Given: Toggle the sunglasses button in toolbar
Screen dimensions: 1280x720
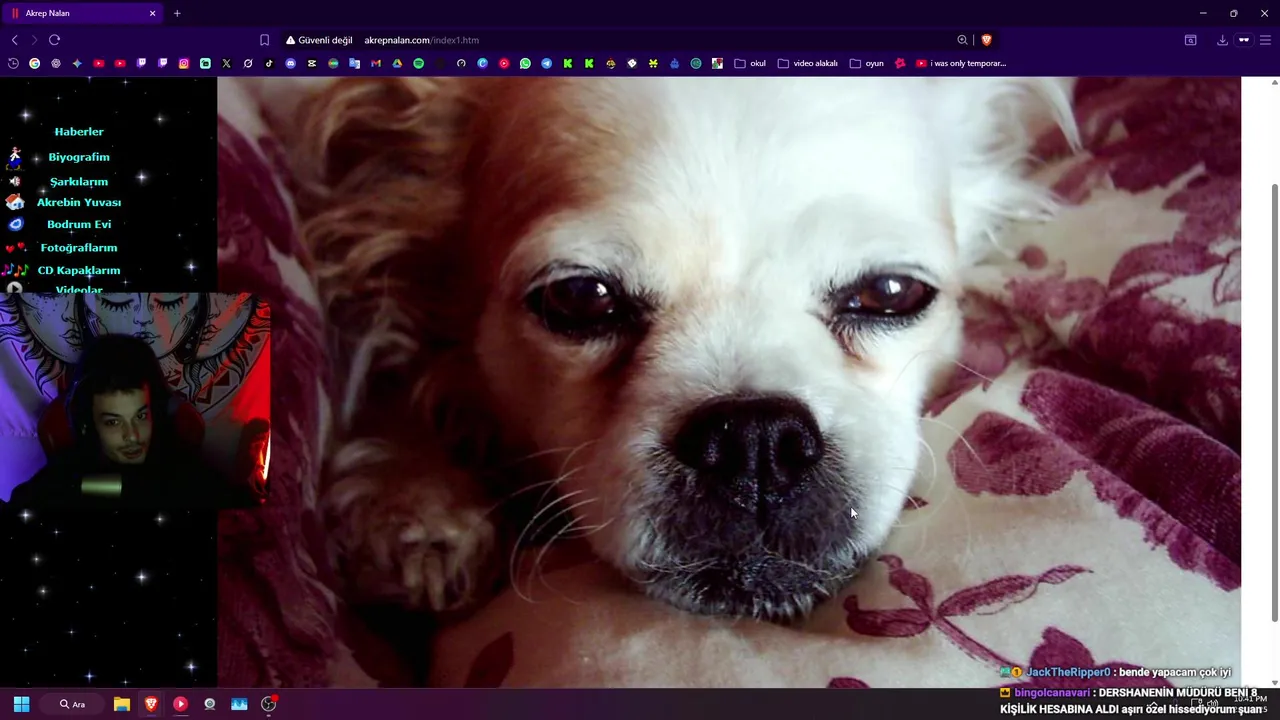Looking at the screenshot, I should coord(1244,40).
